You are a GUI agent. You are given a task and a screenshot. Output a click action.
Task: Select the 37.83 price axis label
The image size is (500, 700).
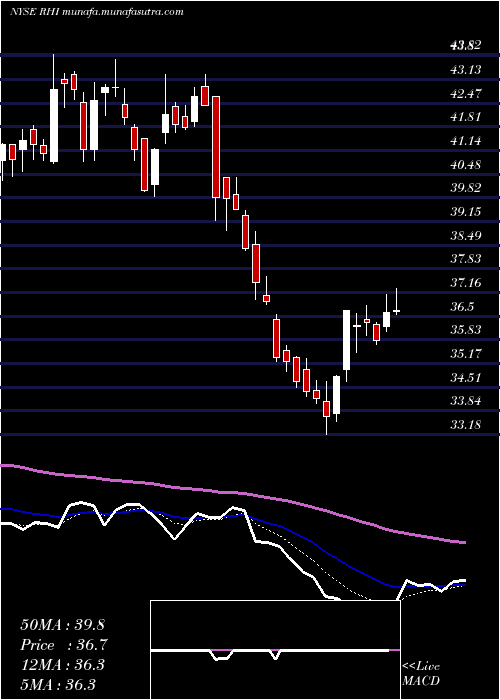click(x=466, y=258)
